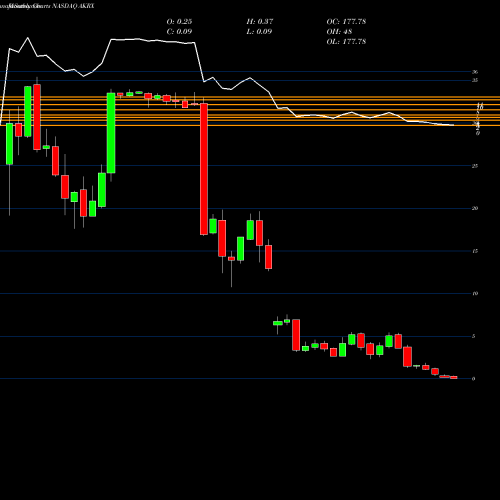Click the 10 price axis label
Screen dimensions: 500x500
475,293
